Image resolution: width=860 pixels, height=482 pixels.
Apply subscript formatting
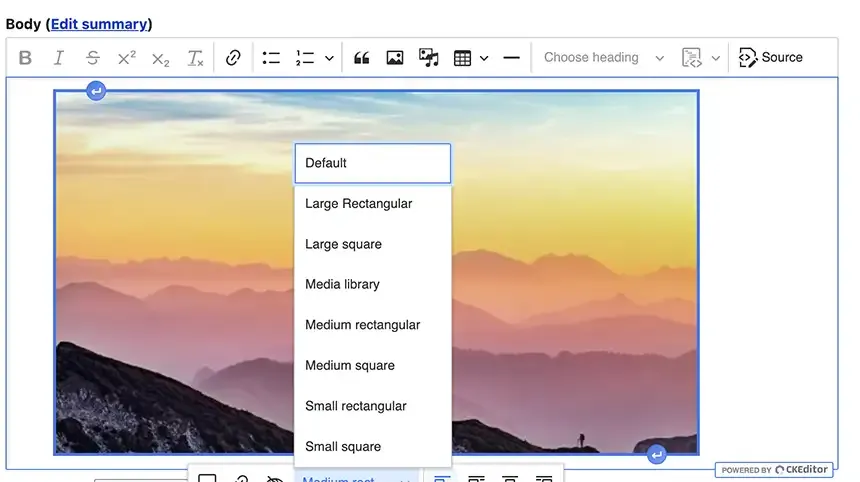(161, 58)
